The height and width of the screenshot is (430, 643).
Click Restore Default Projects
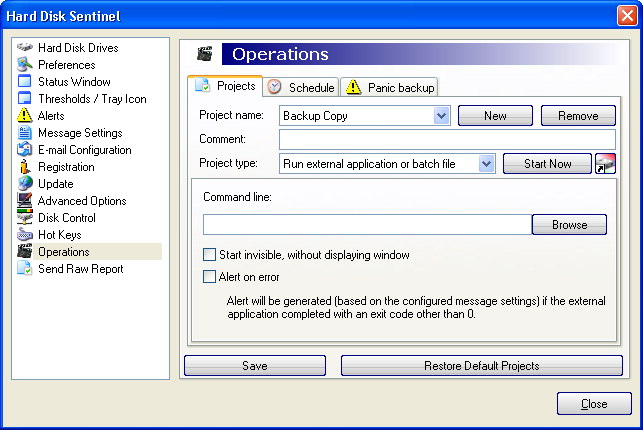tap(481, 366)
